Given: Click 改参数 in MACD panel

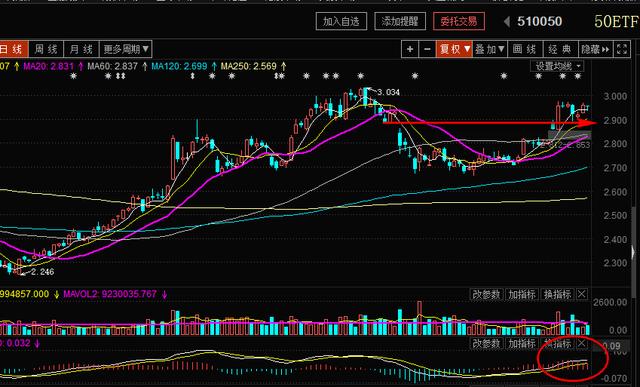Looking at the screenshot, I should 487,344.
